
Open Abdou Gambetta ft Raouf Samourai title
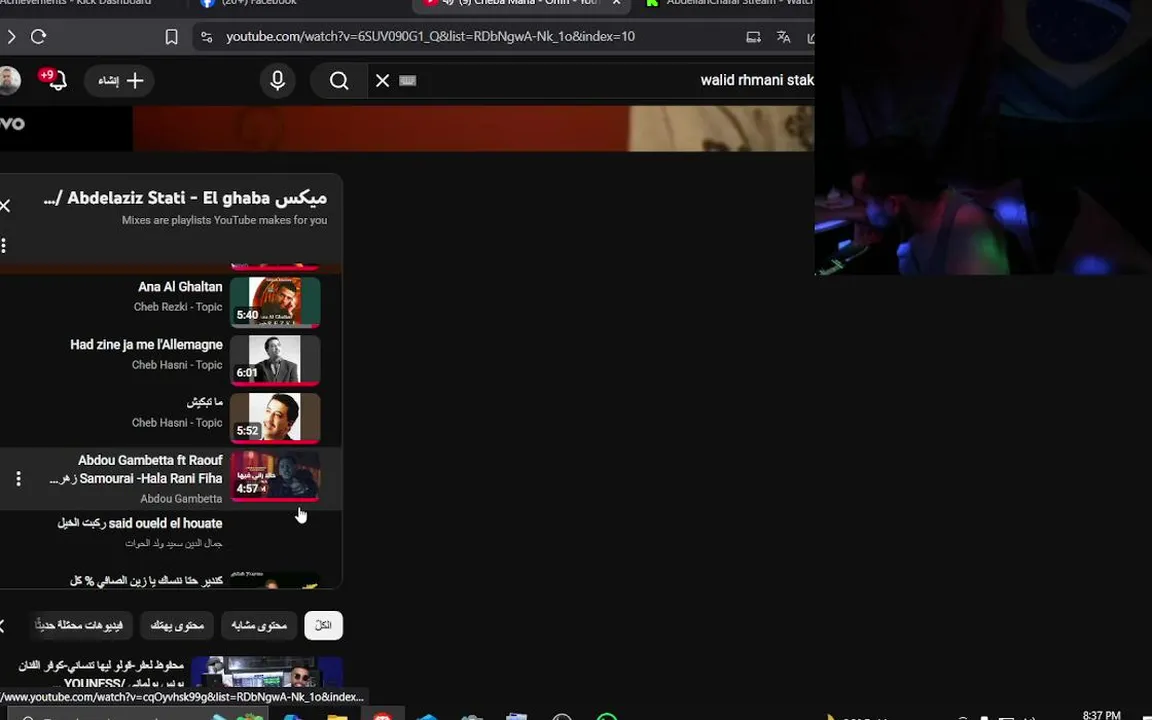137,469
